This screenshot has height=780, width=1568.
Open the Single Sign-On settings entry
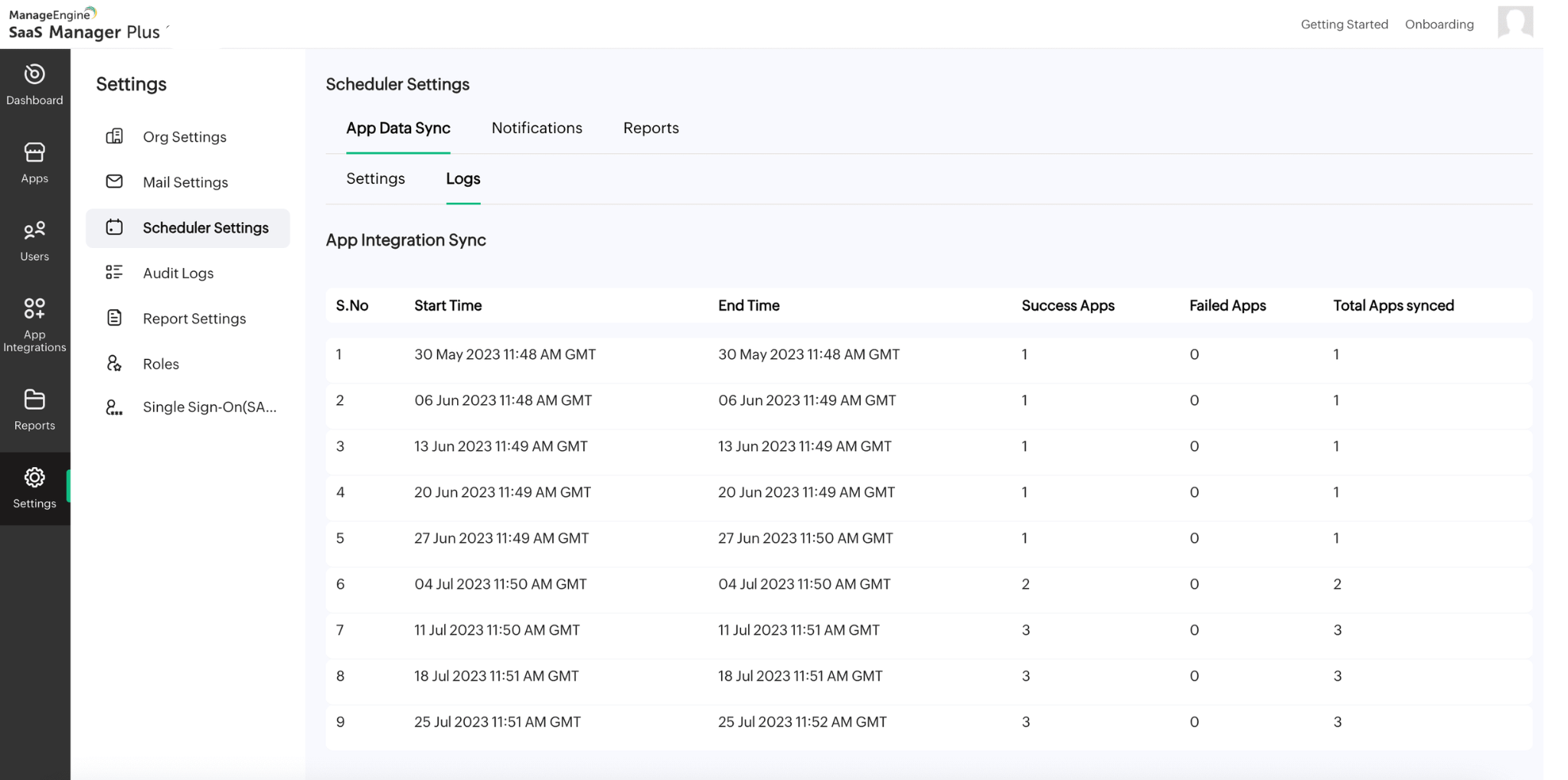[x=209, y=407]
